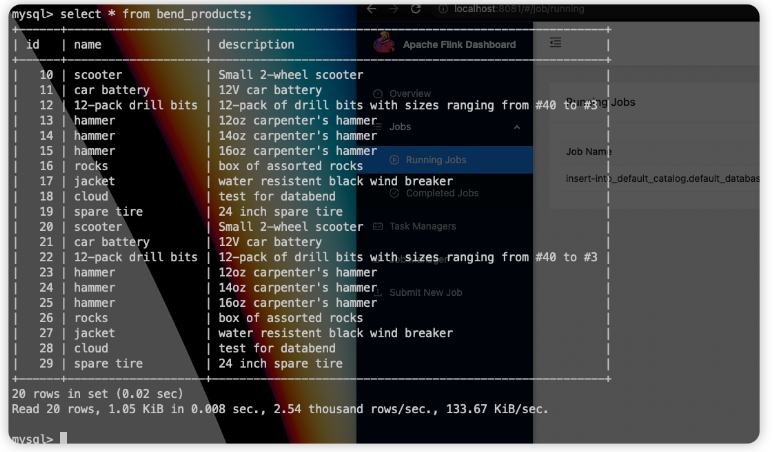Click 'test for databend' in row 18
The width and height of the screenshot is (777, 452).
pos(277,196)
